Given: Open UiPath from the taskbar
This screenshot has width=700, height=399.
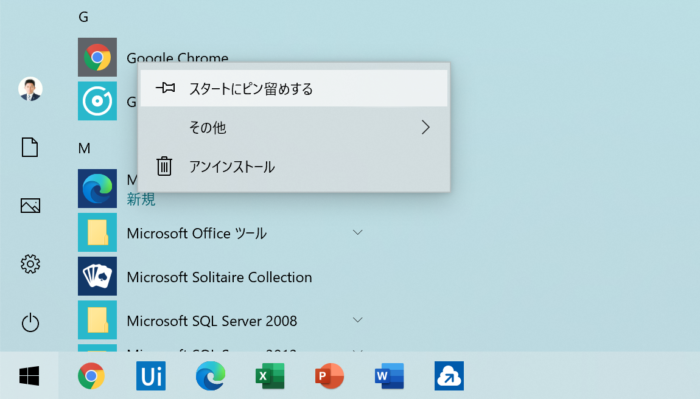Looking at the screenshot, I should (151, 375).
